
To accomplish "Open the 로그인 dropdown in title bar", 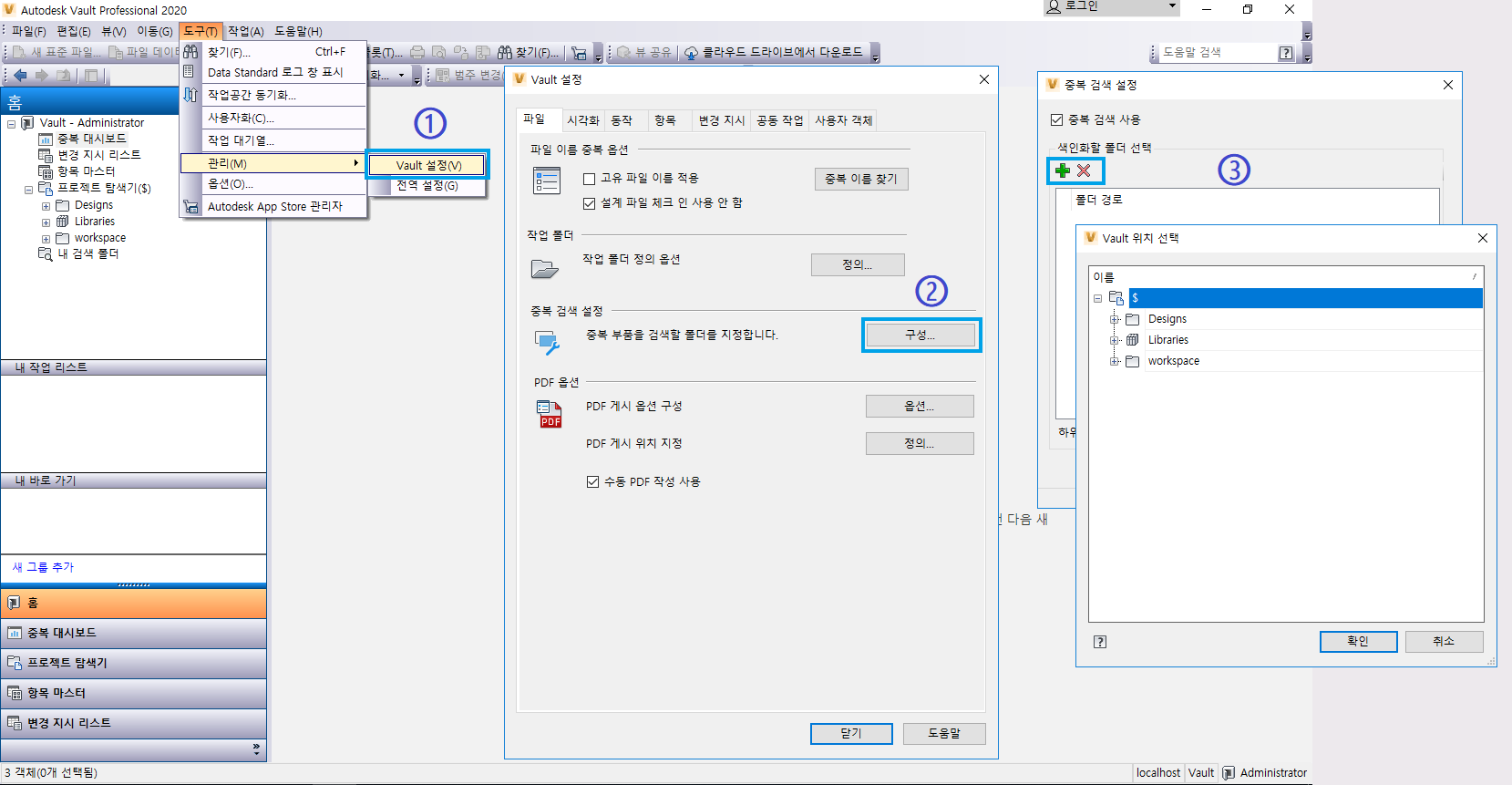I will pos(1112,7).
